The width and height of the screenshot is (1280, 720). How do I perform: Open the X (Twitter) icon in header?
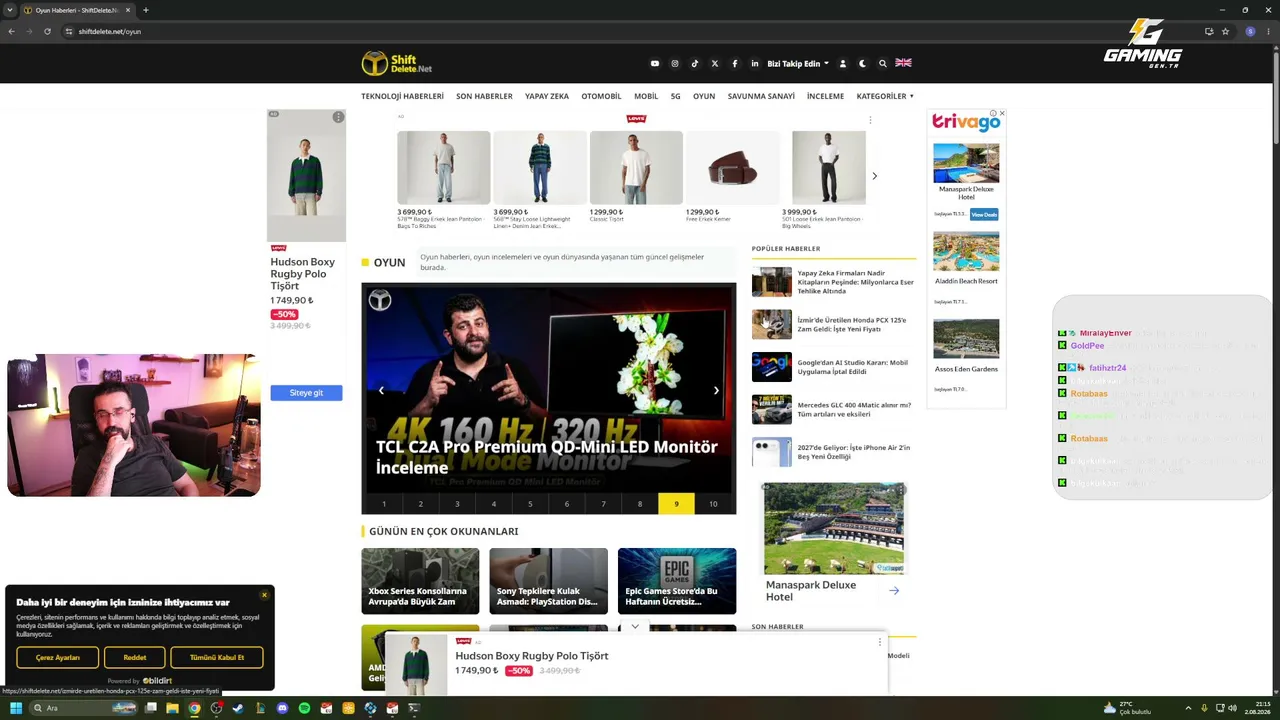click(715, 63)
